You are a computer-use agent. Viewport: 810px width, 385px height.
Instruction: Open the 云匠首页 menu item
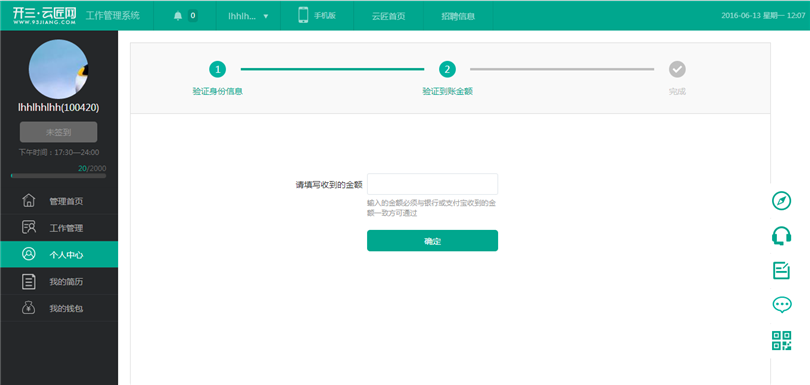(388, 16)
